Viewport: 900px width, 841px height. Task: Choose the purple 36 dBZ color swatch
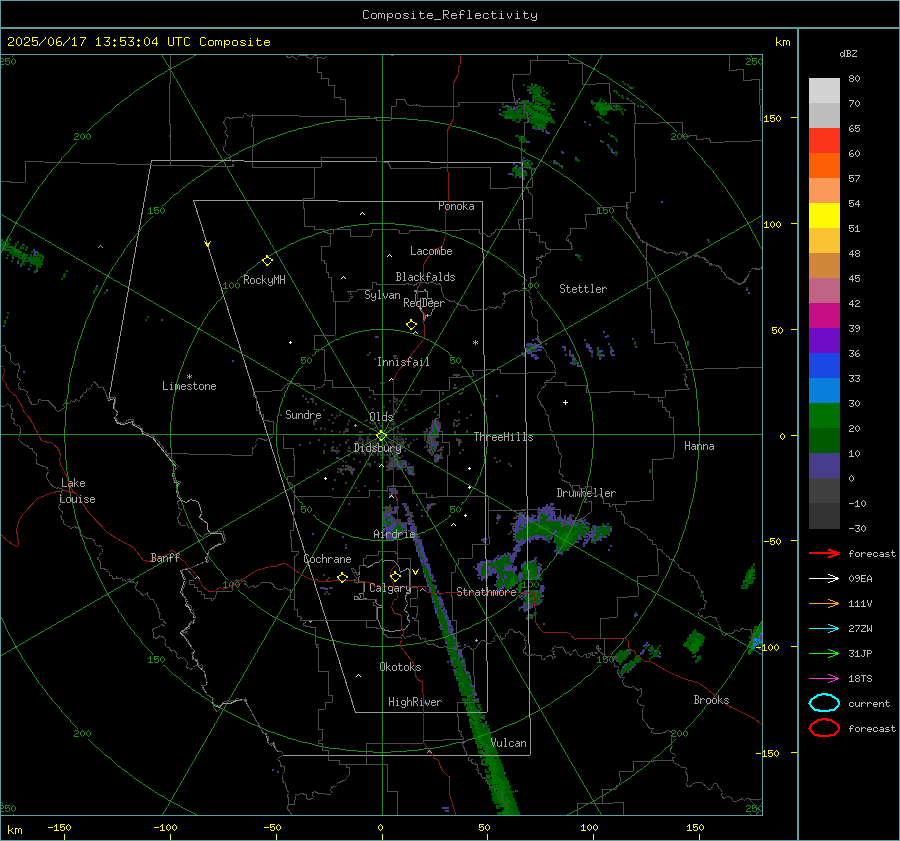(x=824, y=340)
